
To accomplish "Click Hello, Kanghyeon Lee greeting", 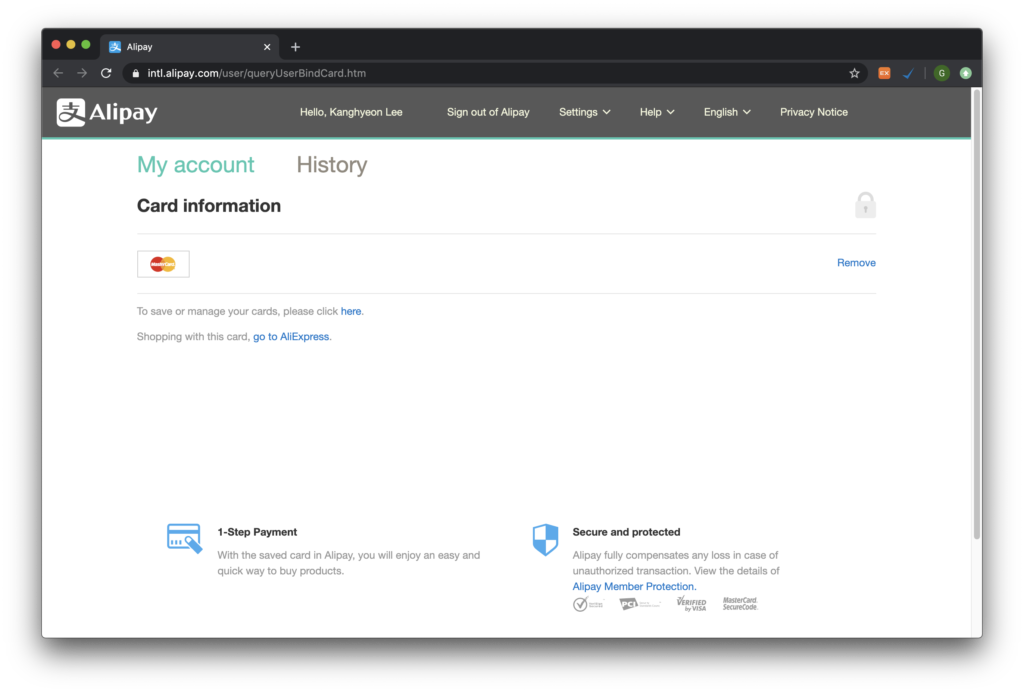I will 351,112.
